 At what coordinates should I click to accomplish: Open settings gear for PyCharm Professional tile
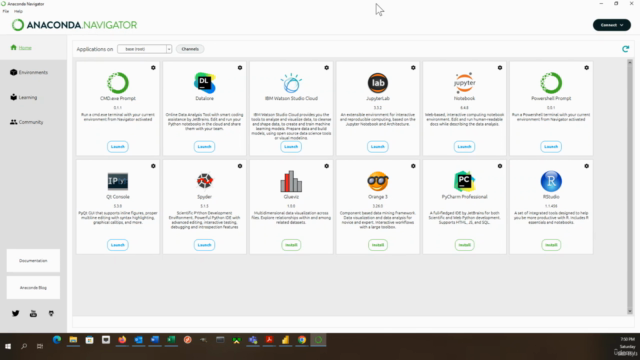(x=500, y=166)
